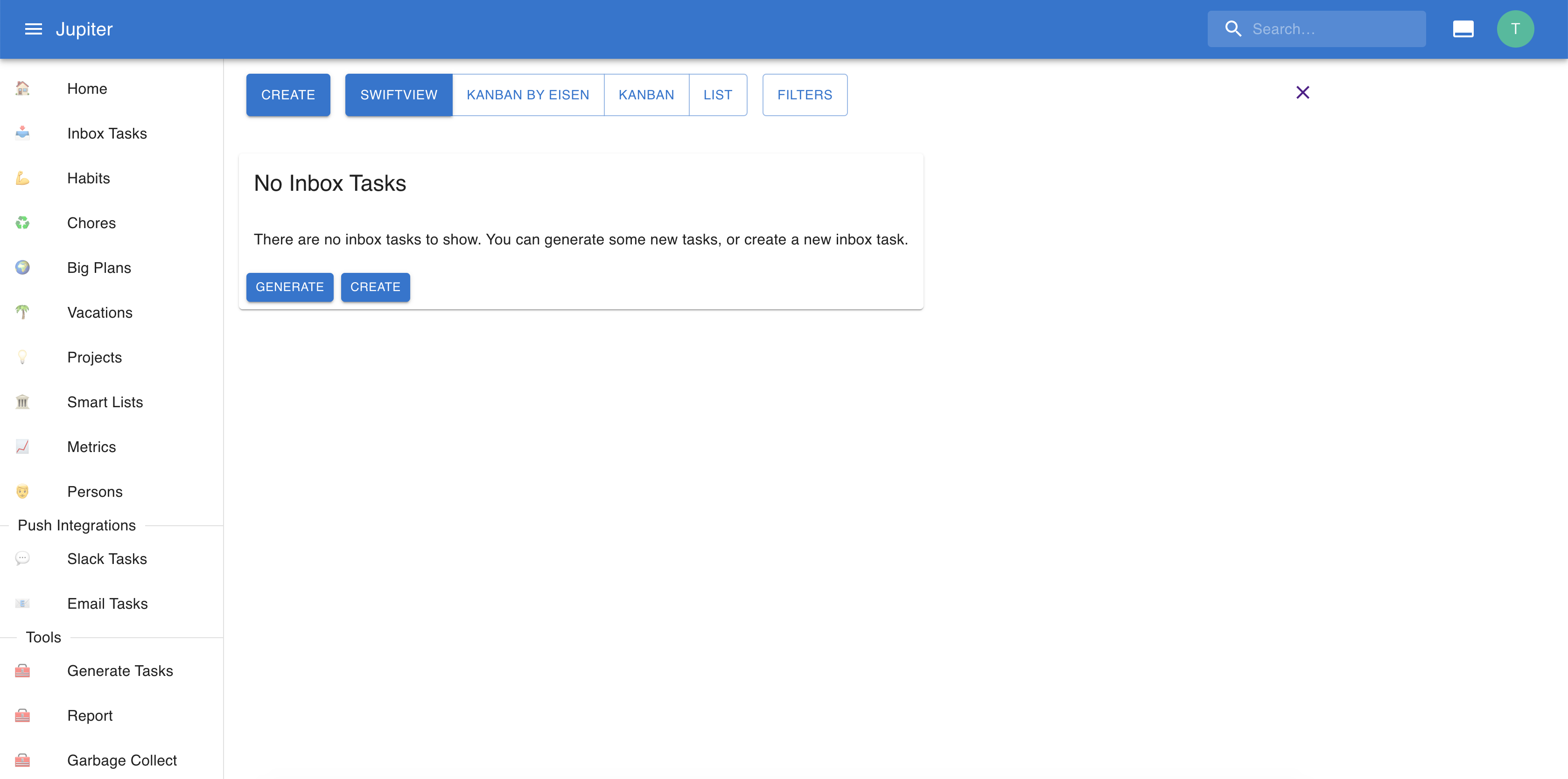Screen dimensions: 1568x779
Task: Open Habits via flexed arm icon
Action: coord(22,178)
